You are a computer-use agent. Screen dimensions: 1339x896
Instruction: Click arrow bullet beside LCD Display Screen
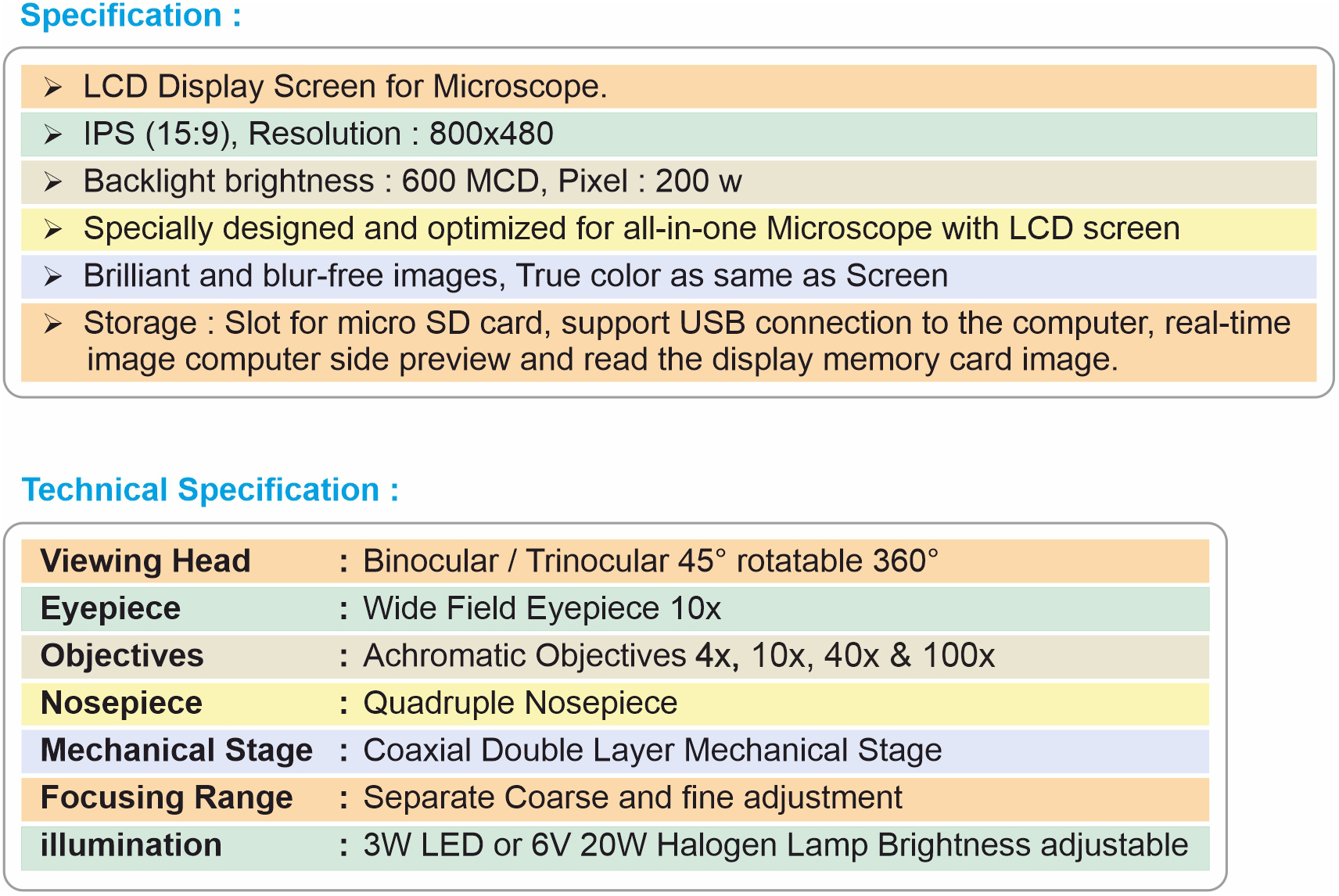click(x=52, y=87)
